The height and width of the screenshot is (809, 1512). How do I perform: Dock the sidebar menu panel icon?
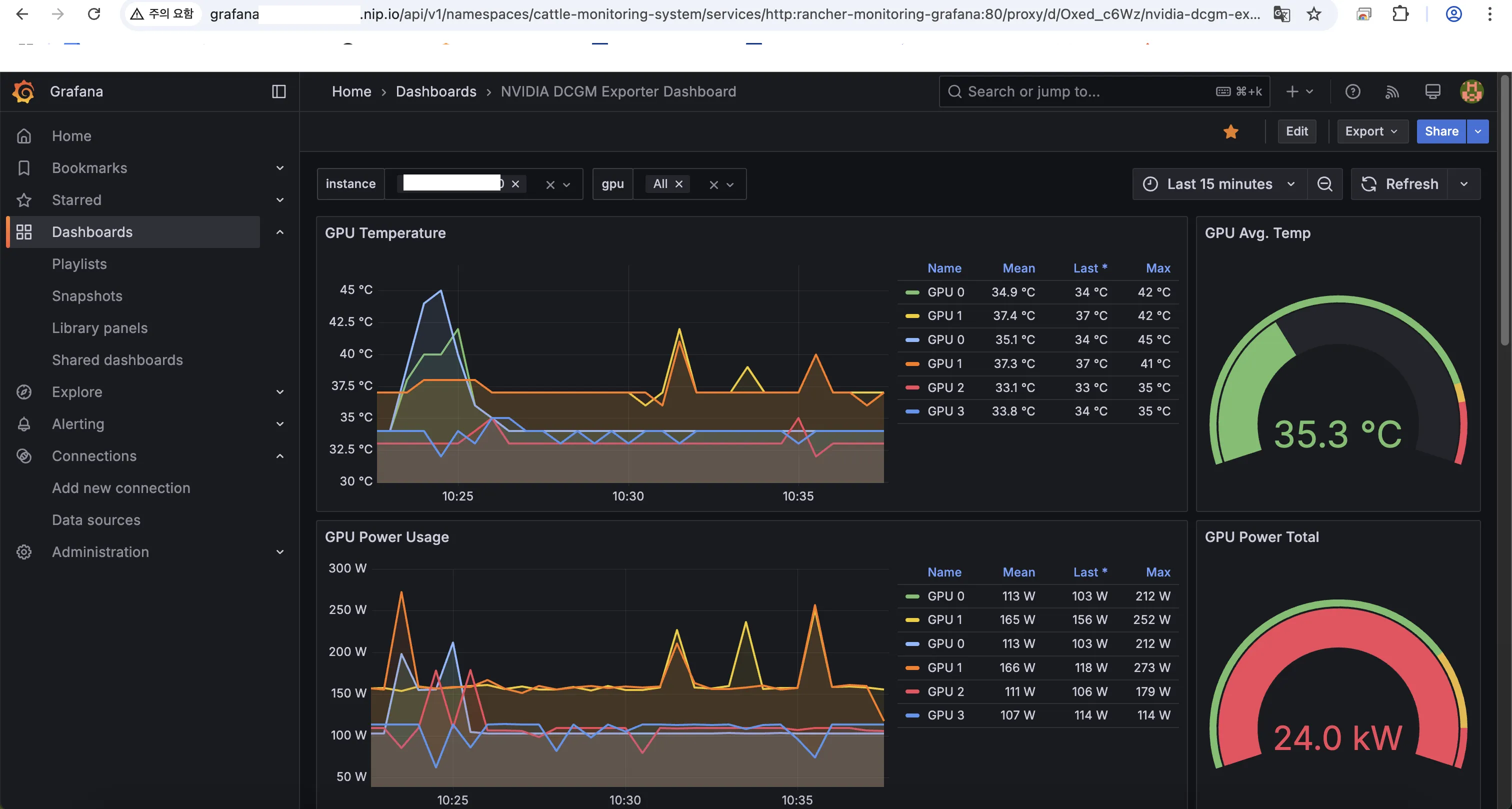[279, 91]
